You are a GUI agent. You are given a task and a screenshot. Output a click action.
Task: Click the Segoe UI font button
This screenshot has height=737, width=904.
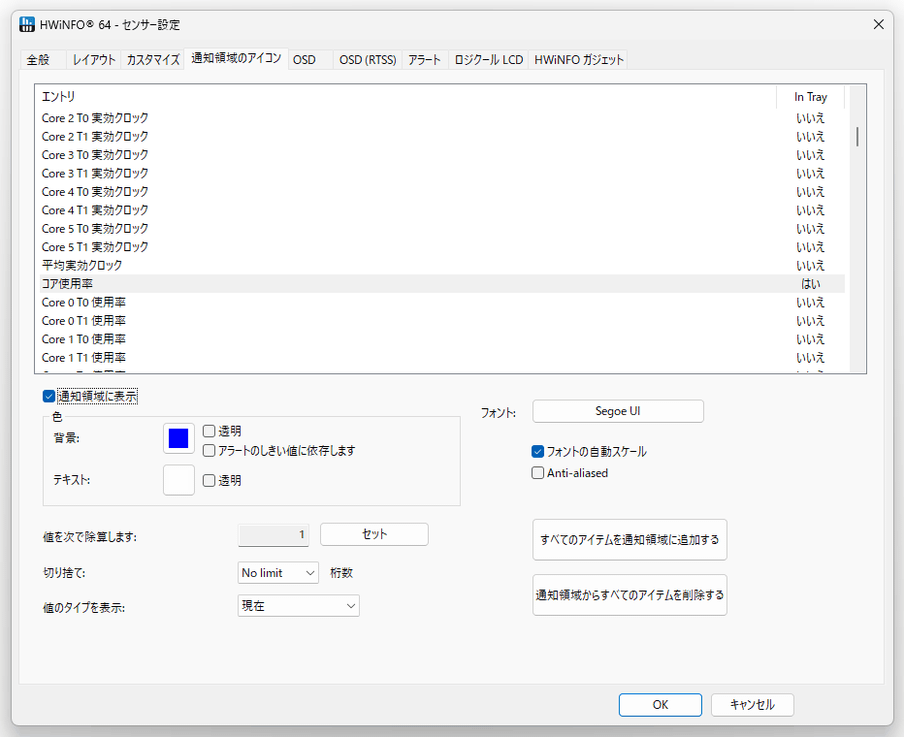coord(617,411)
